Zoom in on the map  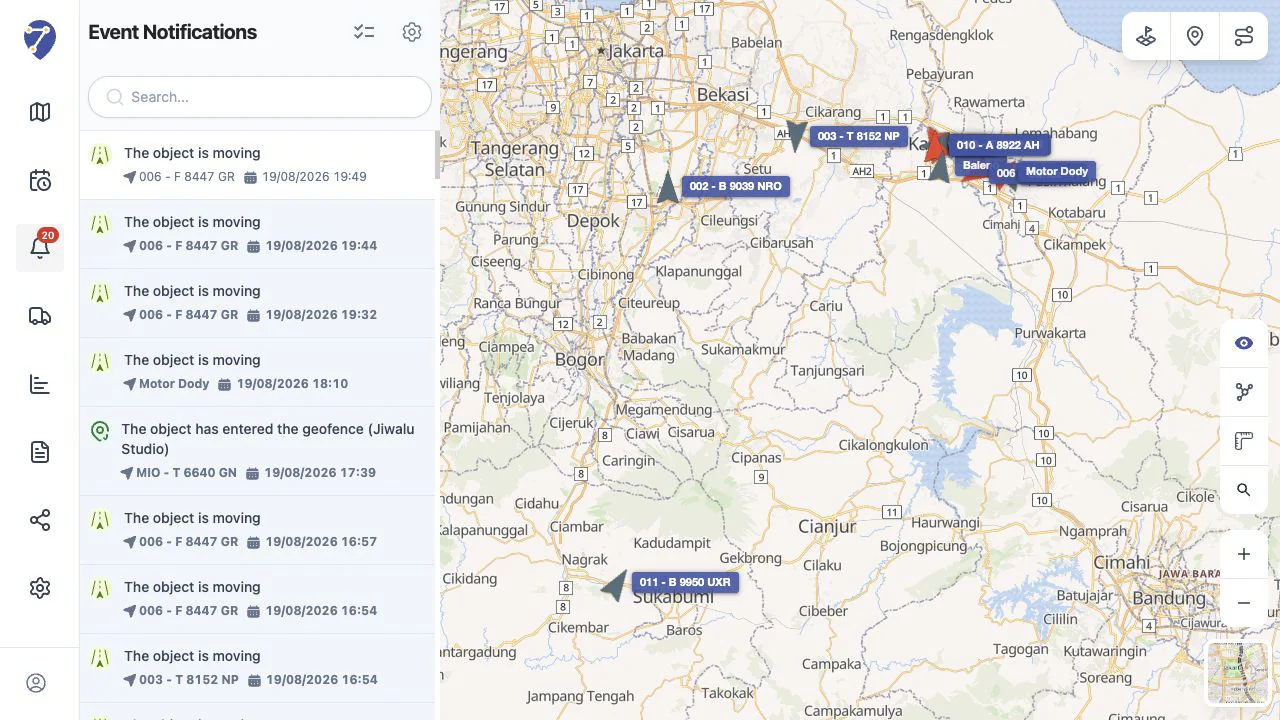tap(1244, 554)
